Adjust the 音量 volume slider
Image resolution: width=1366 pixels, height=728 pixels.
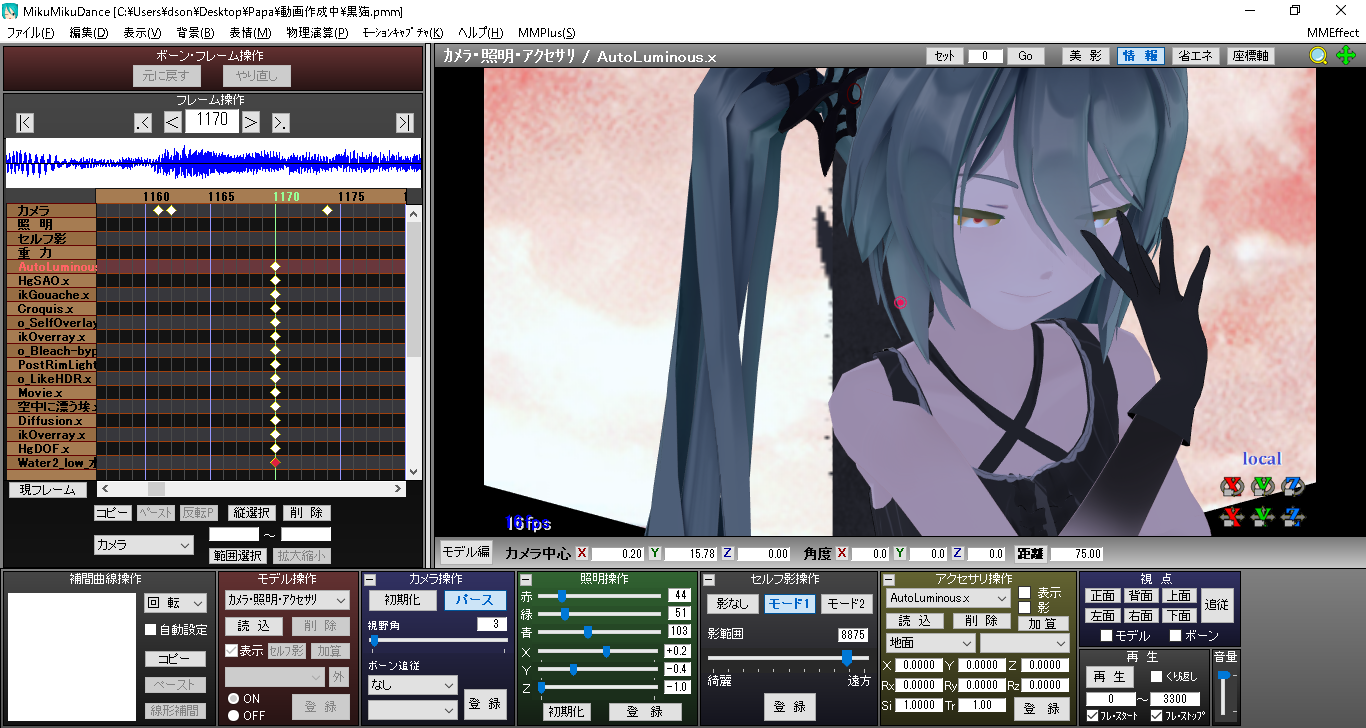[x=1223, y=692]
